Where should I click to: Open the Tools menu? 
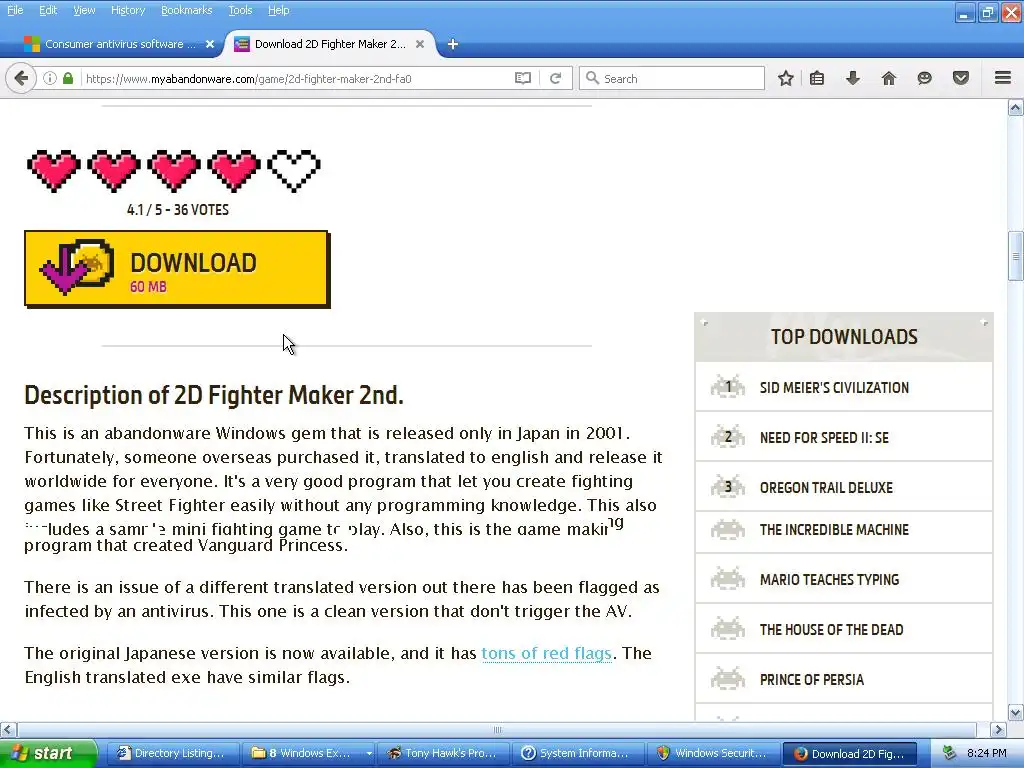click(240, 10)
